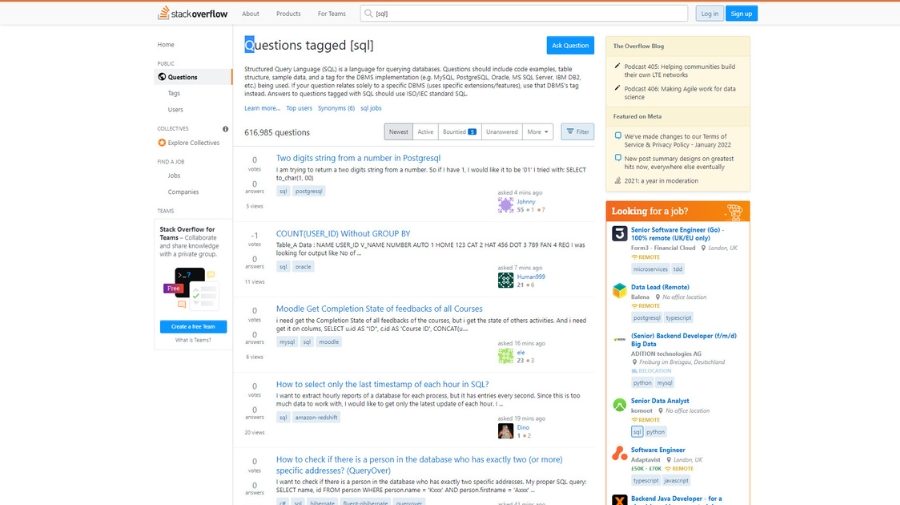Click the amazon-redshift tag

pos(316,417)
